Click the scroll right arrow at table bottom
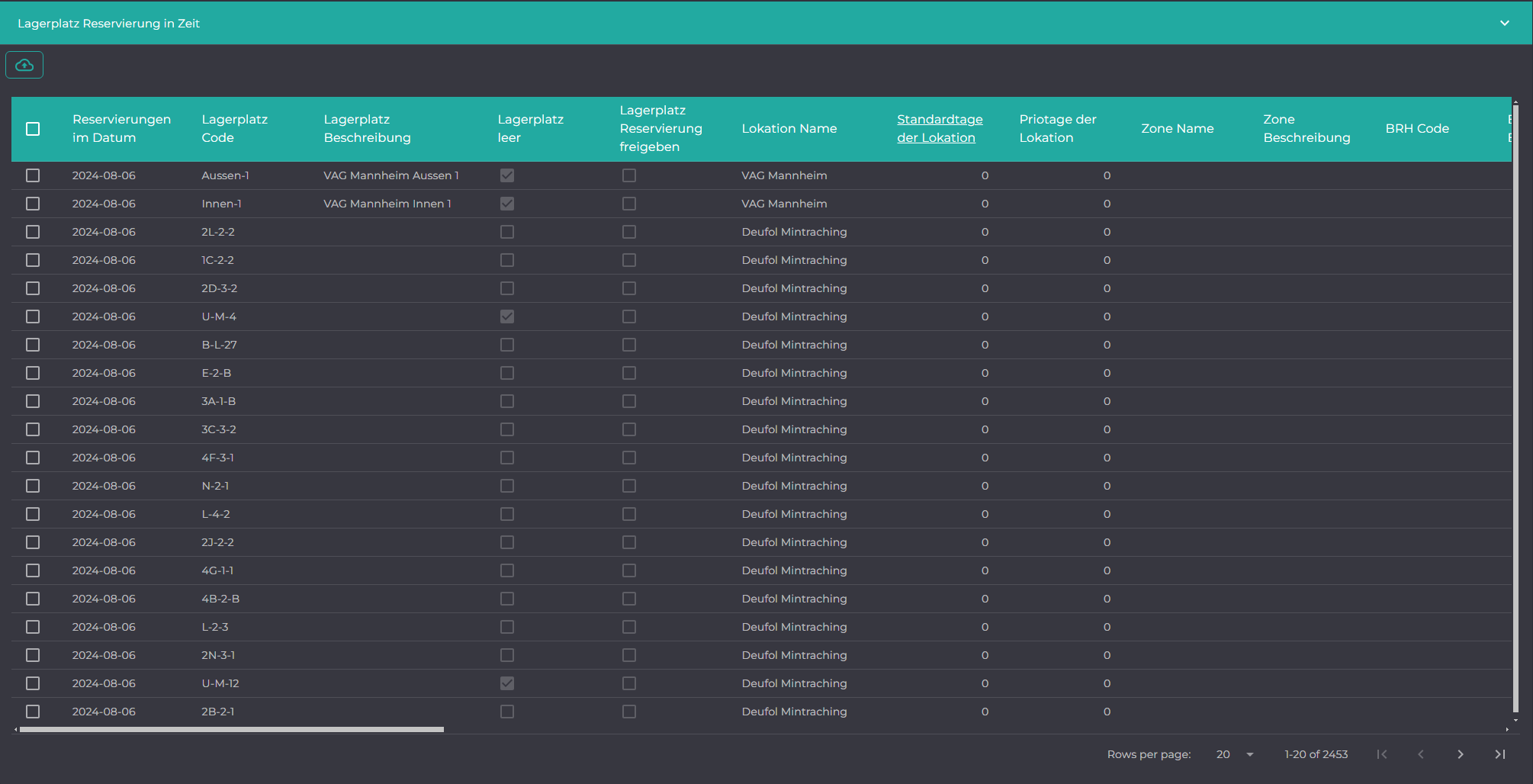The height and width of the screenshot is (784, 1533). pyautogui.click(x=1507, y=730)
